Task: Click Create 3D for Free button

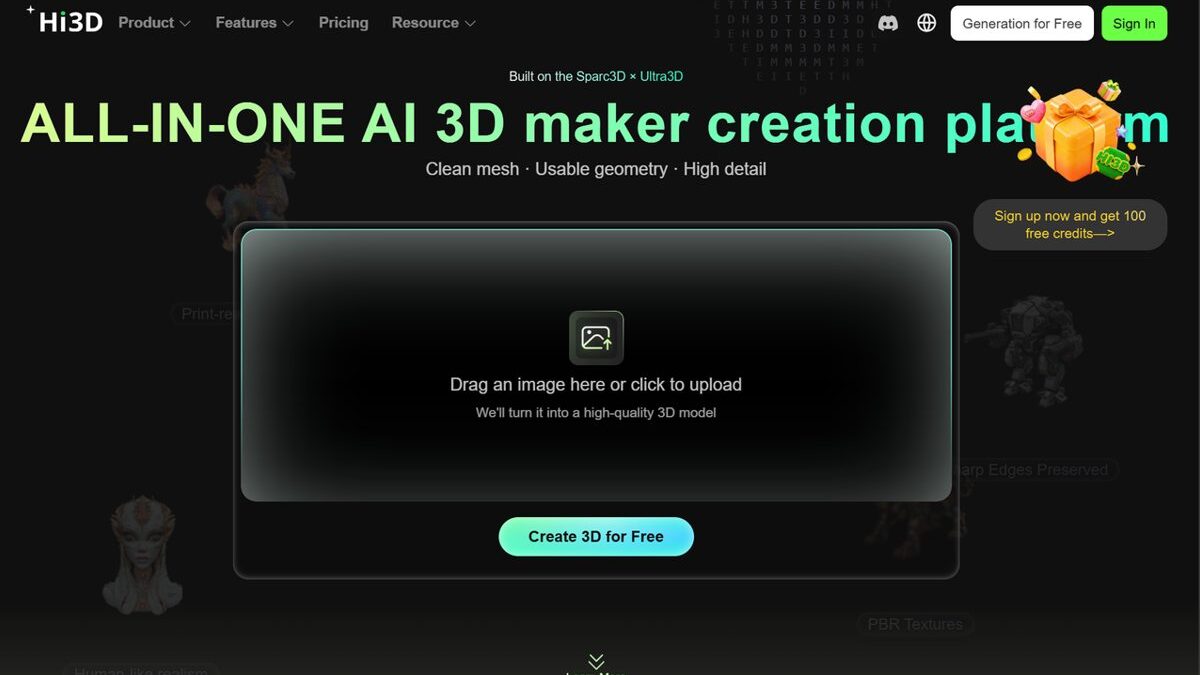Action: pyautogui.click(x=596, y=537)
